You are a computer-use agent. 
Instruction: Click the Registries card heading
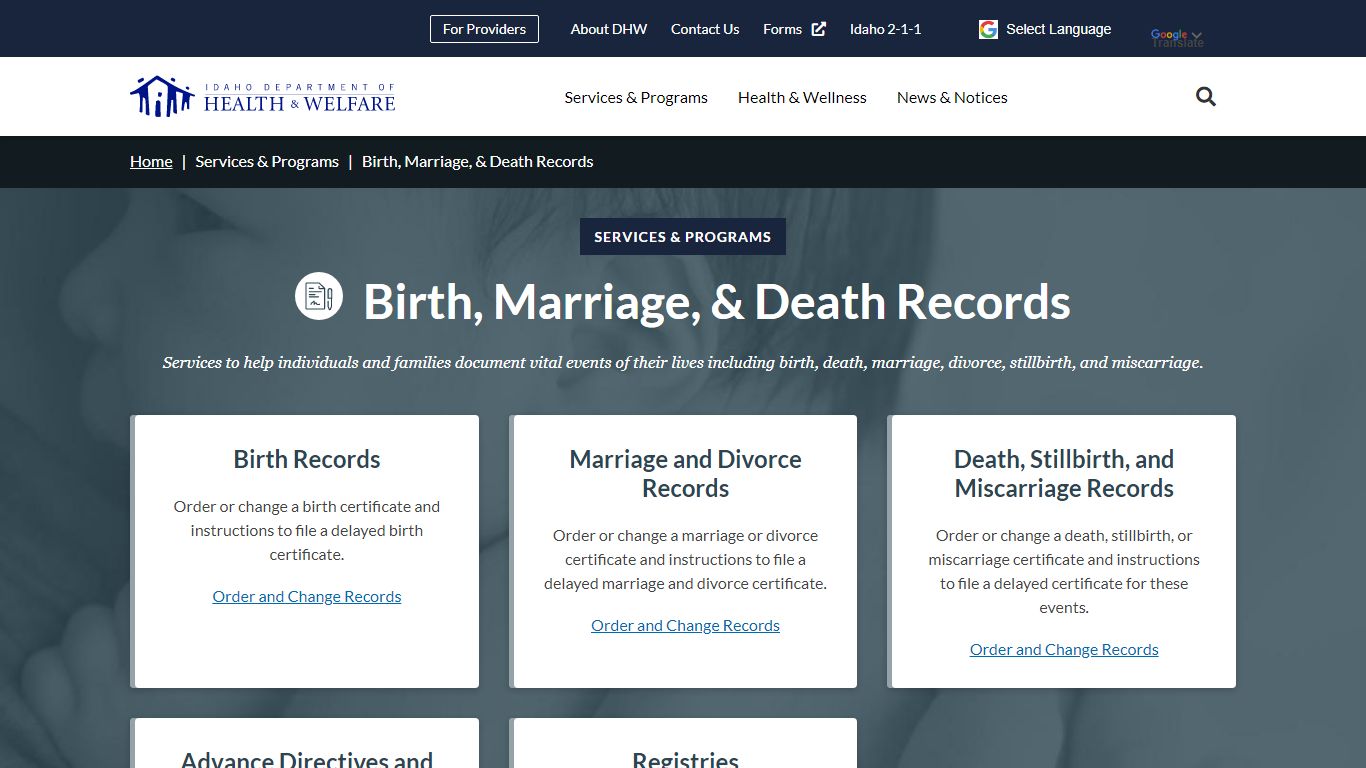pos(685,759)
